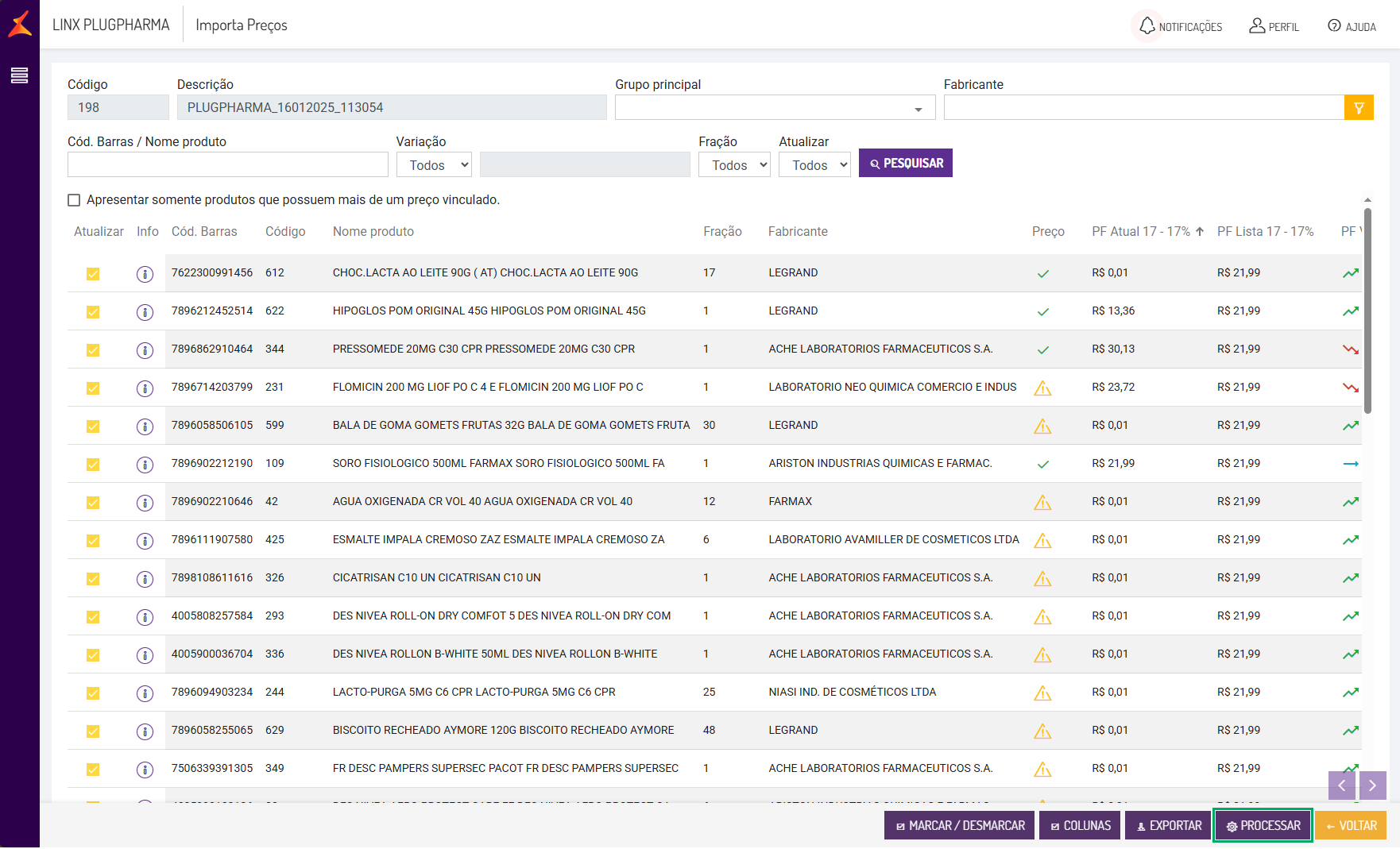1400x849 pixels.
Task: Click downward trend arrow on PRESSOMEDE row
Action: [1350, 349]
